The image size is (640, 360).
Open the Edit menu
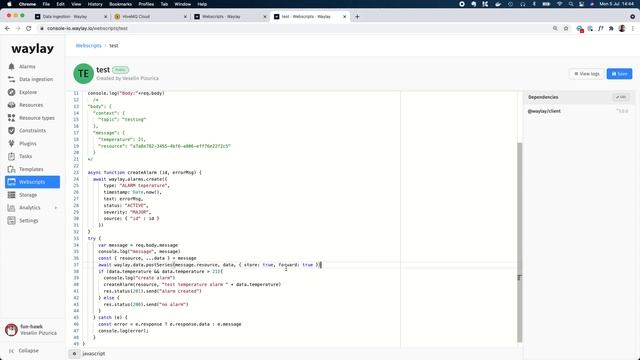pos(60,4)
